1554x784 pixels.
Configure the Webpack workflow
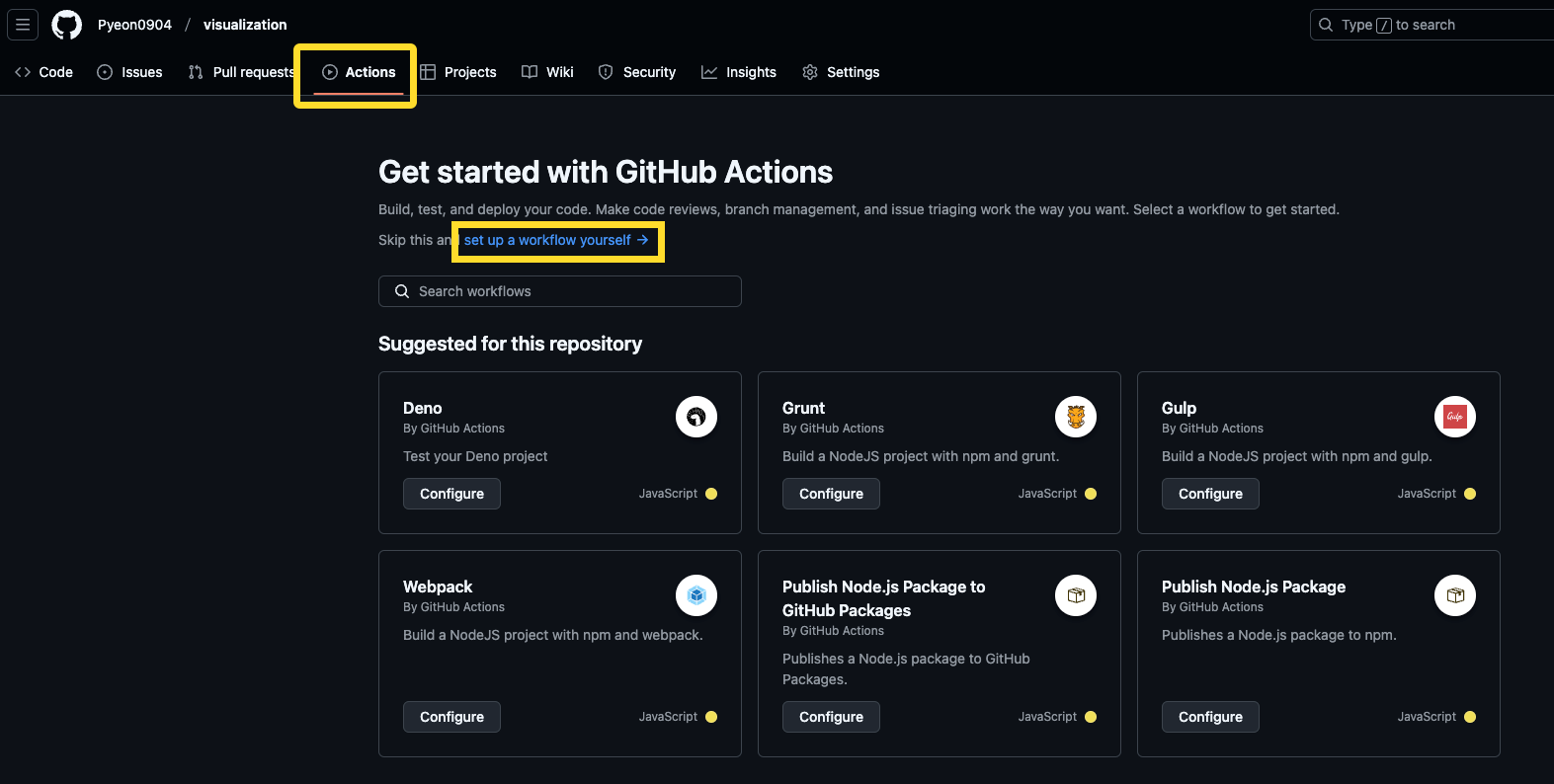[x=451, y=717]
